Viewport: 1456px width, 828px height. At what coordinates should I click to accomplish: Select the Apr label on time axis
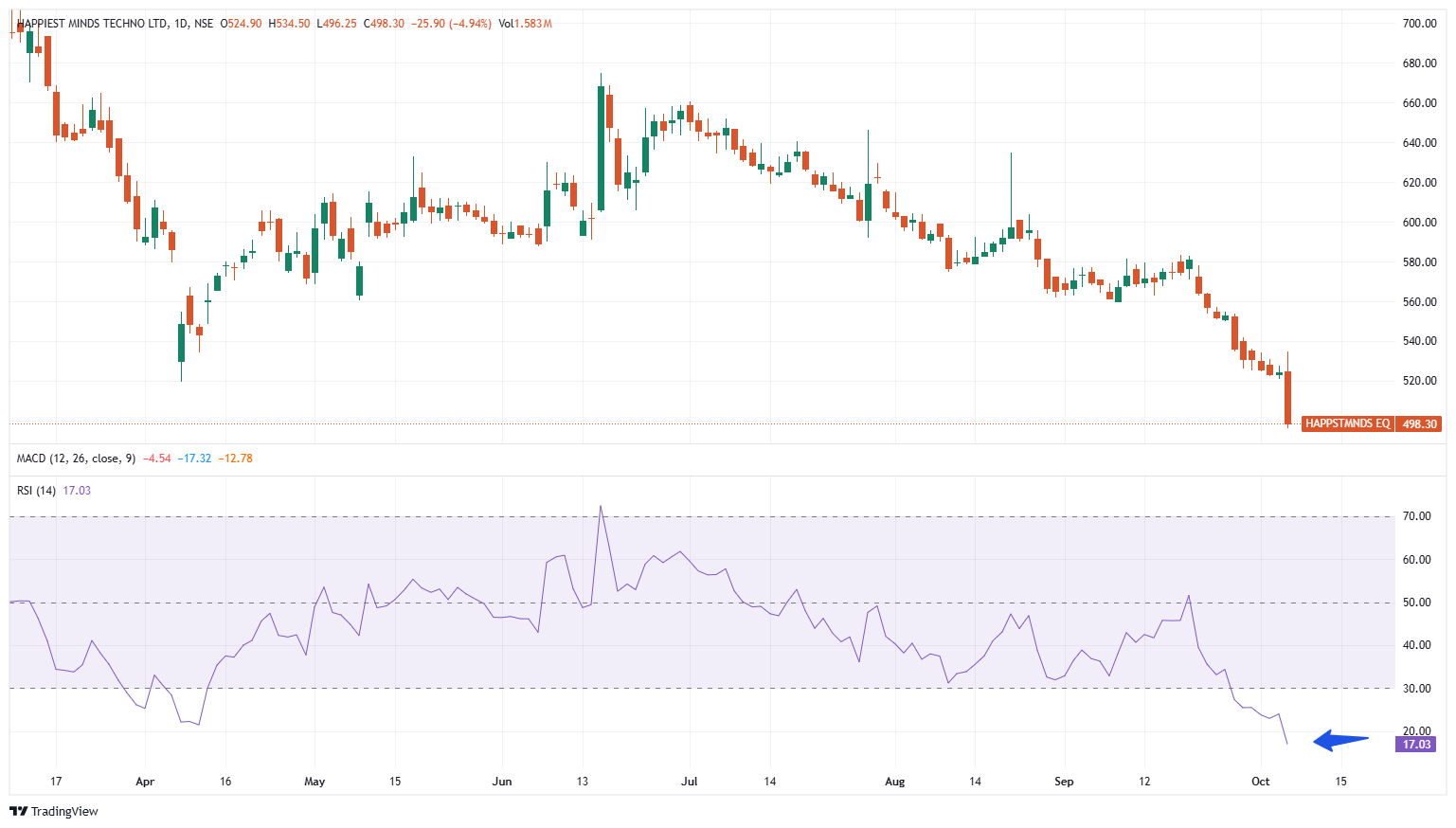(x=145, y=782)
